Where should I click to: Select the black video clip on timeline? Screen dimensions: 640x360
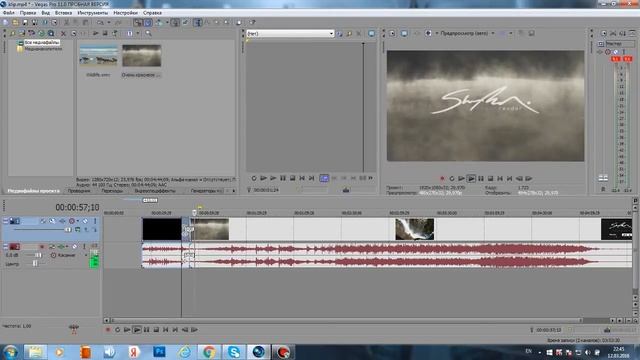162,229
